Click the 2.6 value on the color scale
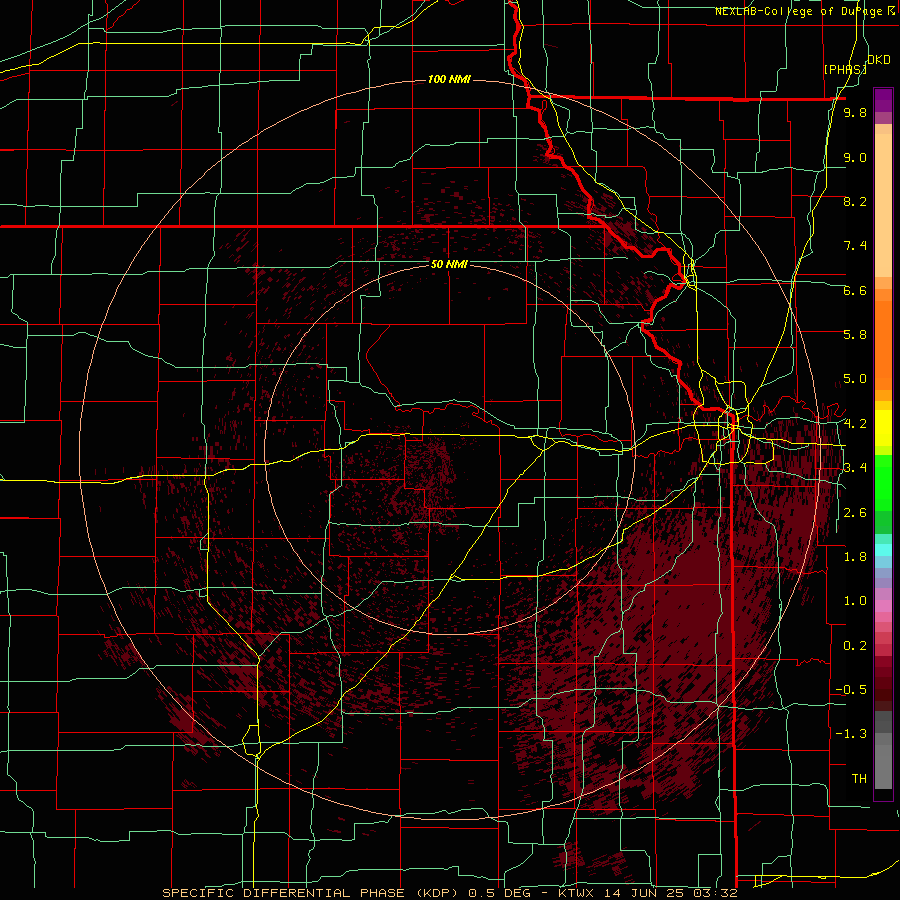 855,513
